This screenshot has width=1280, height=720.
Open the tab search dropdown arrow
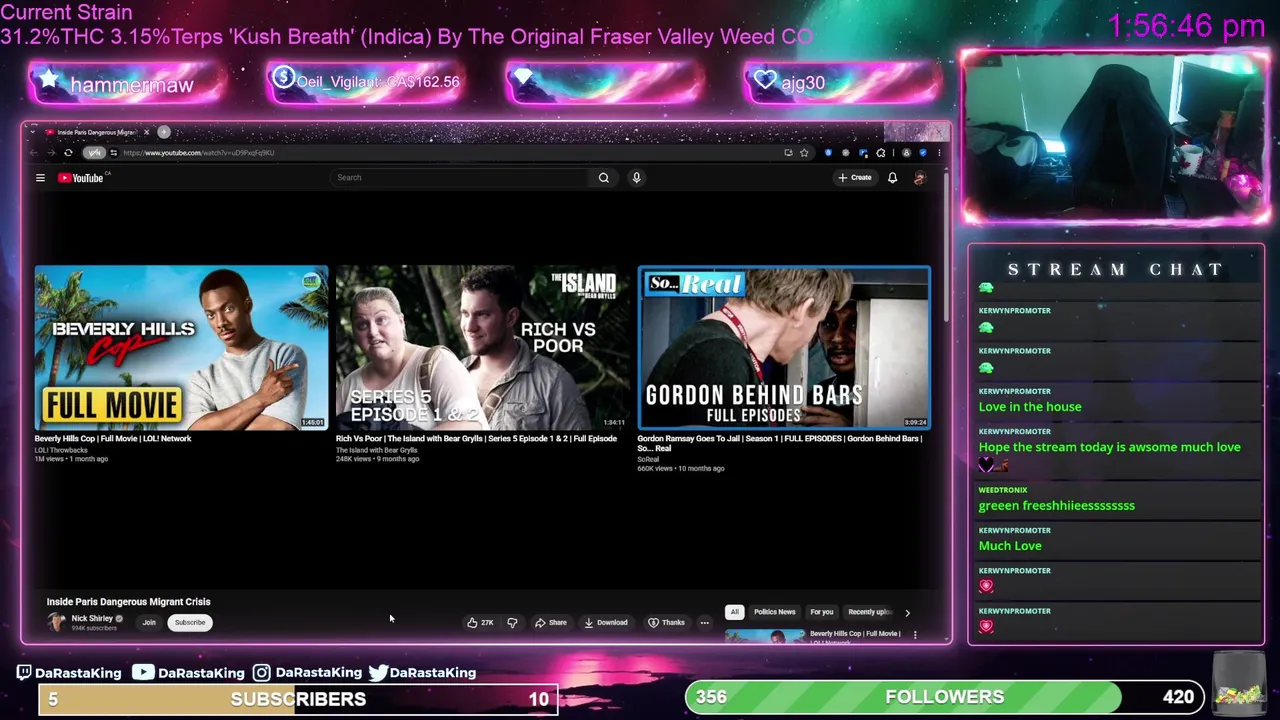pyautogui.click(x=33, y=132)
